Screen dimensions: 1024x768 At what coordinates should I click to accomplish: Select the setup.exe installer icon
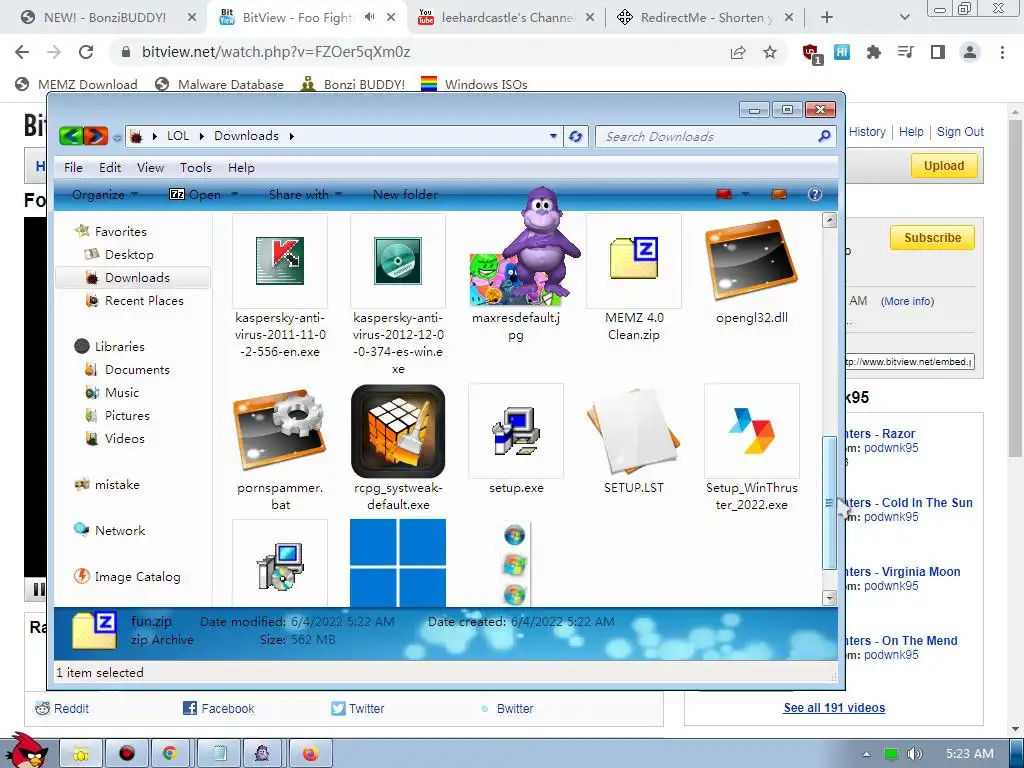tap(516, 431)
